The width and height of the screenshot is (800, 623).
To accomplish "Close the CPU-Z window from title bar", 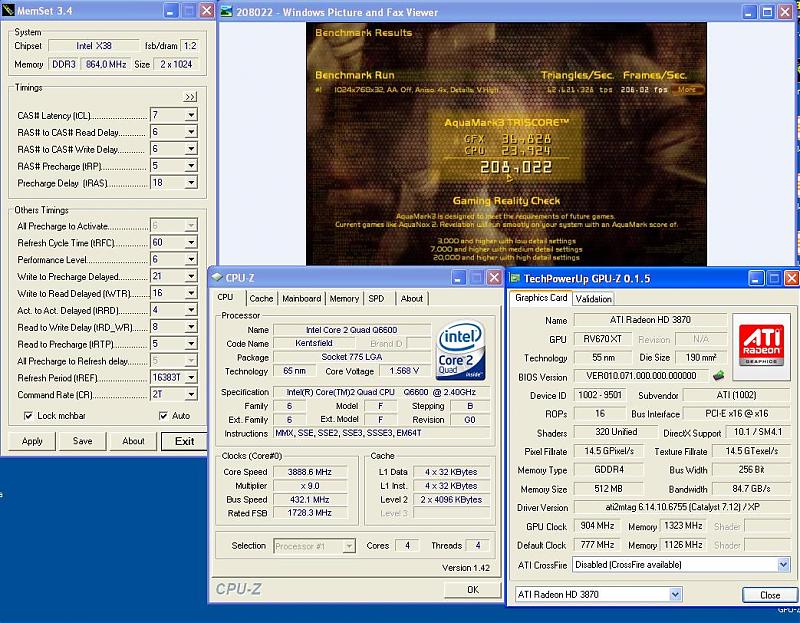I will [x=494, y=278].
